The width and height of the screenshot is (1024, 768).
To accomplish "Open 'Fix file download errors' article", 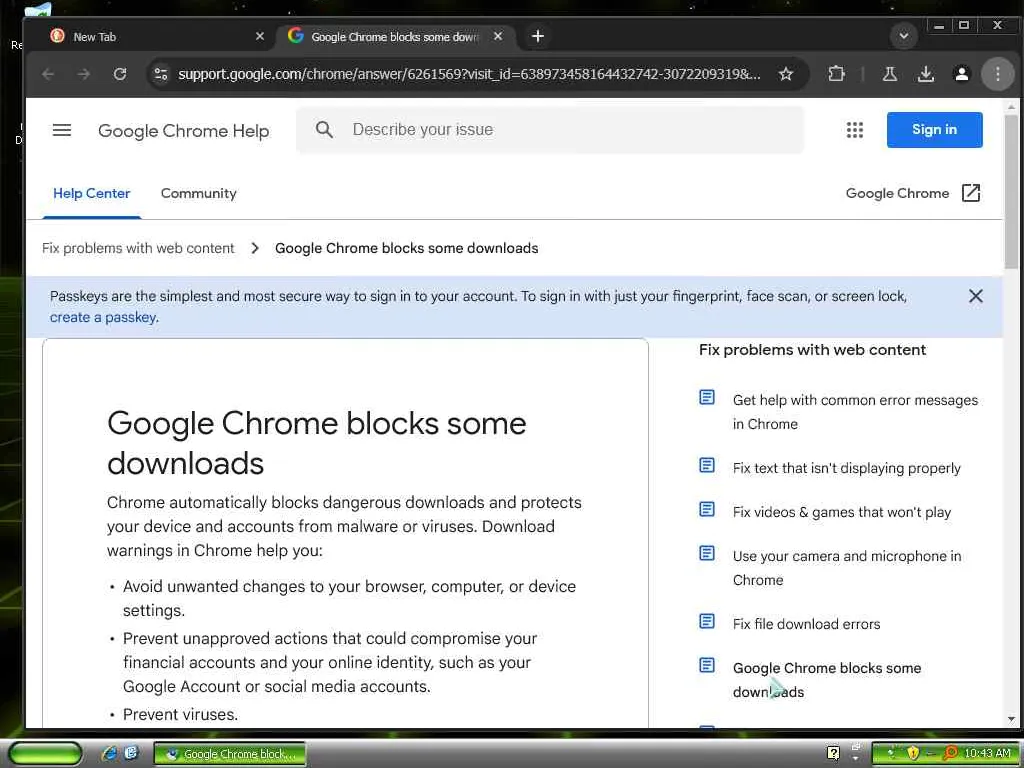I will pos(806,624).
